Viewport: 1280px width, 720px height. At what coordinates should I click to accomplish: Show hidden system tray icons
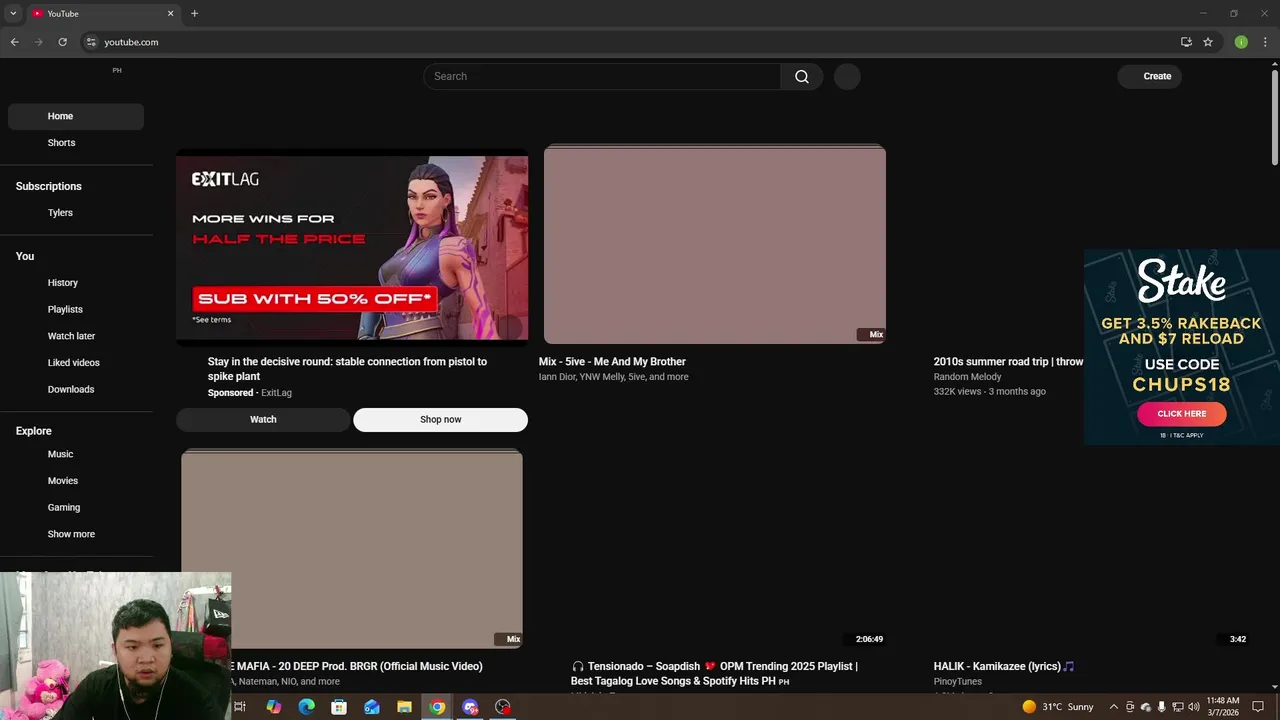click(1113, 707)
